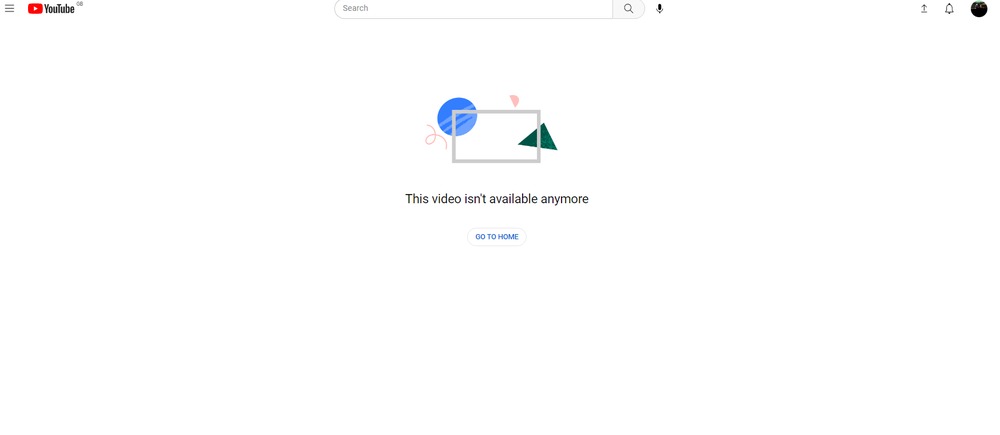Click the word "available" in the message
Viewport: 1000px width, 435px height.
513,199
